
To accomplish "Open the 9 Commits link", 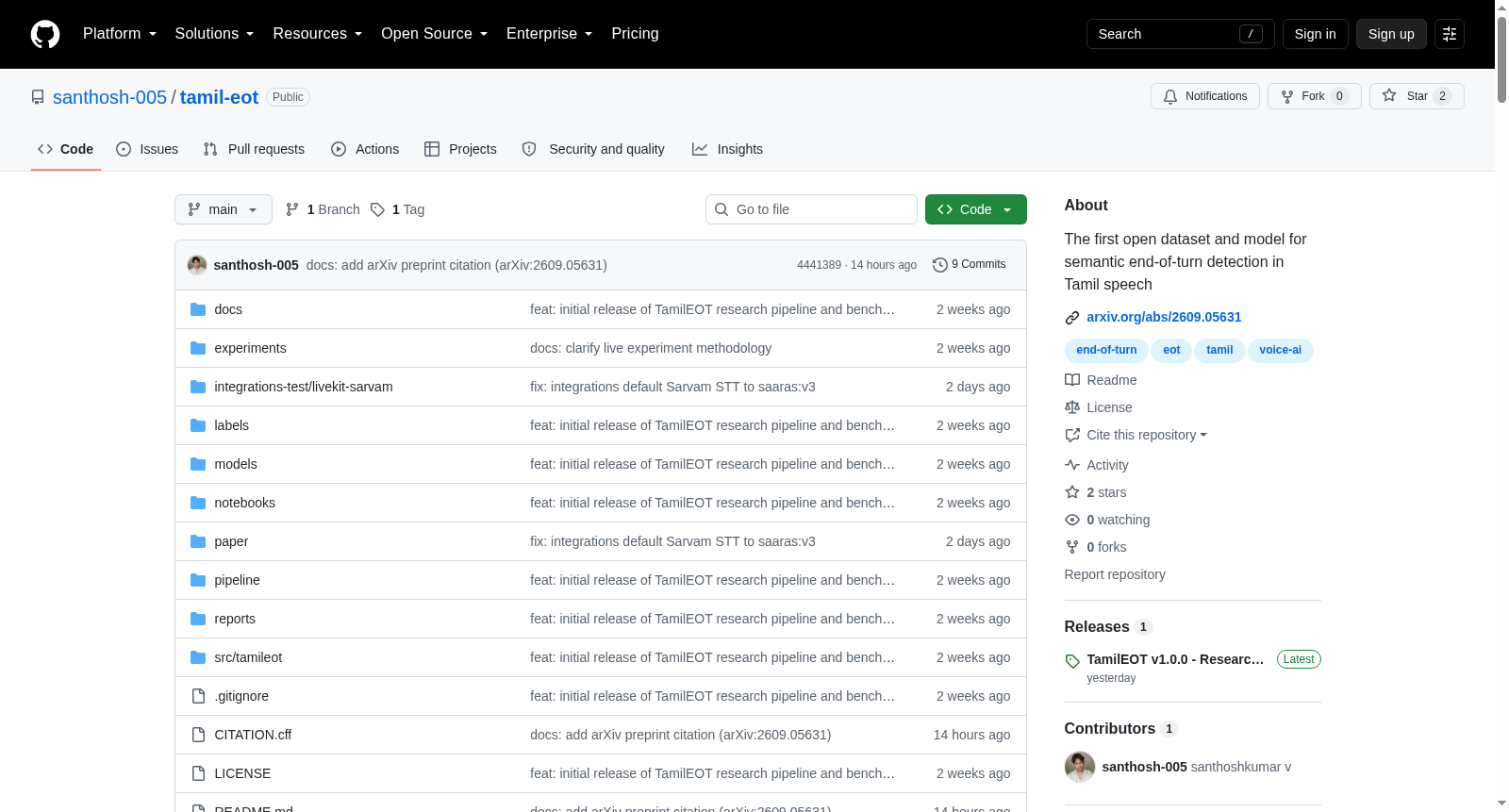I will pos(969,265).
